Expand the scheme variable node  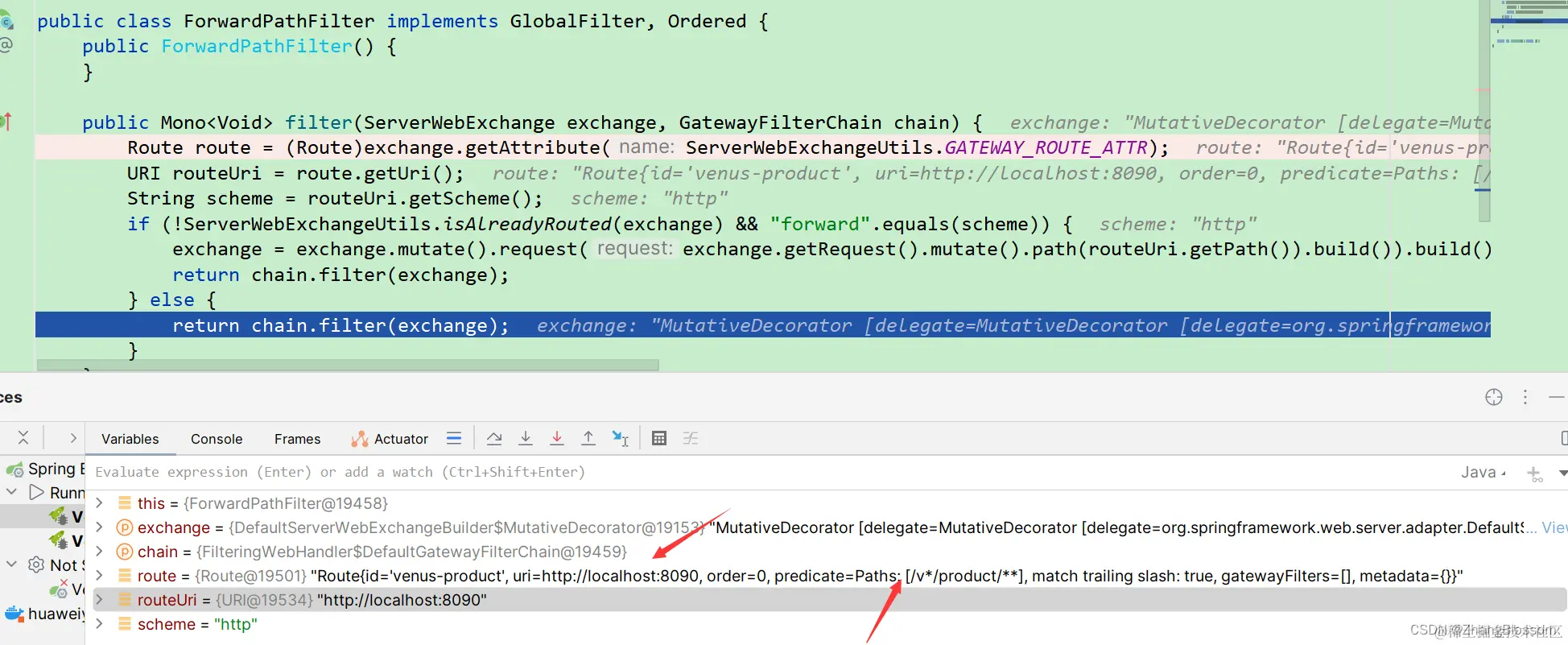(x=100, y=624)
